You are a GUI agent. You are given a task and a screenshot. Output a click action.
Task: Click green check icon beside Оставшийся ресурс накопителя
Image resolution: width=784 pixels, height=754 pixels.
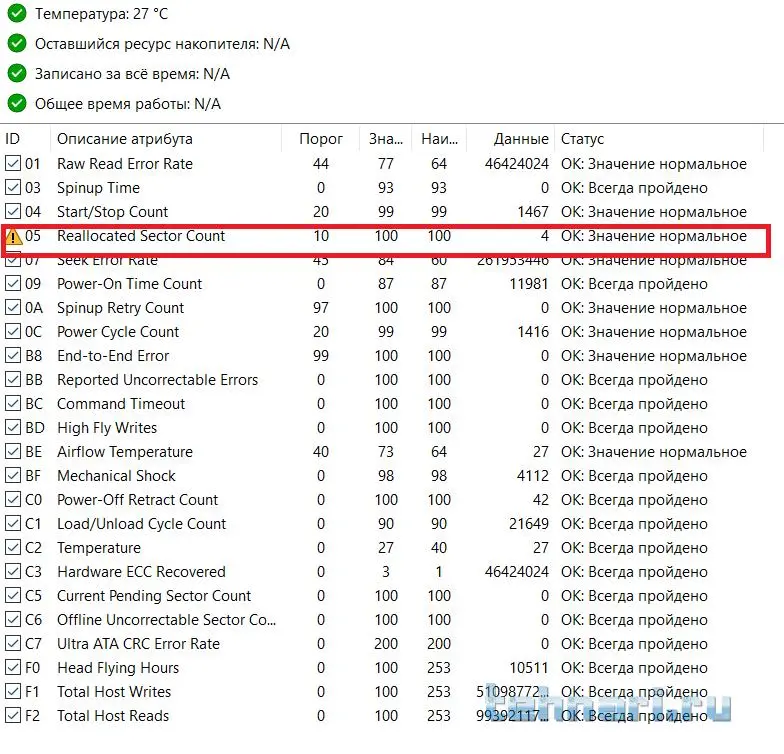[x=17, y=44]
